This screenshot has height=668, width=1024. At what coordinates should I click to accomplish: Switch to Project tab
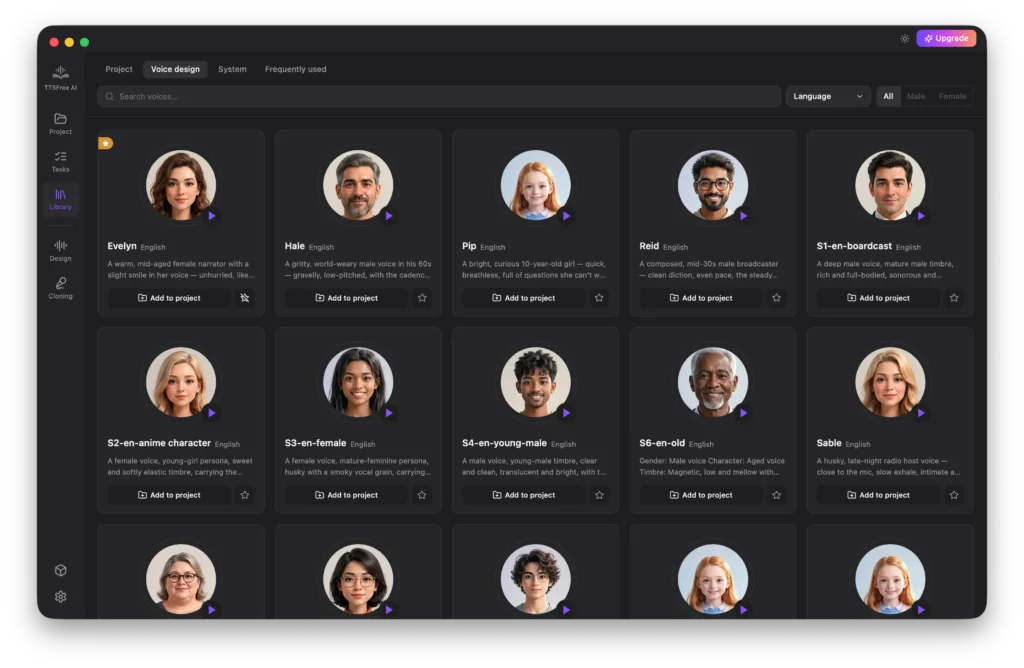pyautogui.click(x=119, y=69)
